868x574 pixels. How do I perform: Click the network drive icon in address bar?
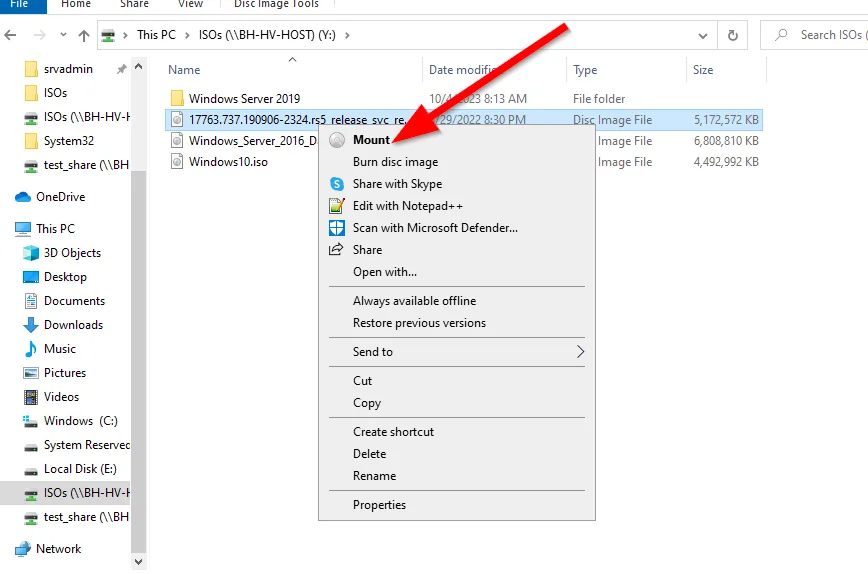108,36
